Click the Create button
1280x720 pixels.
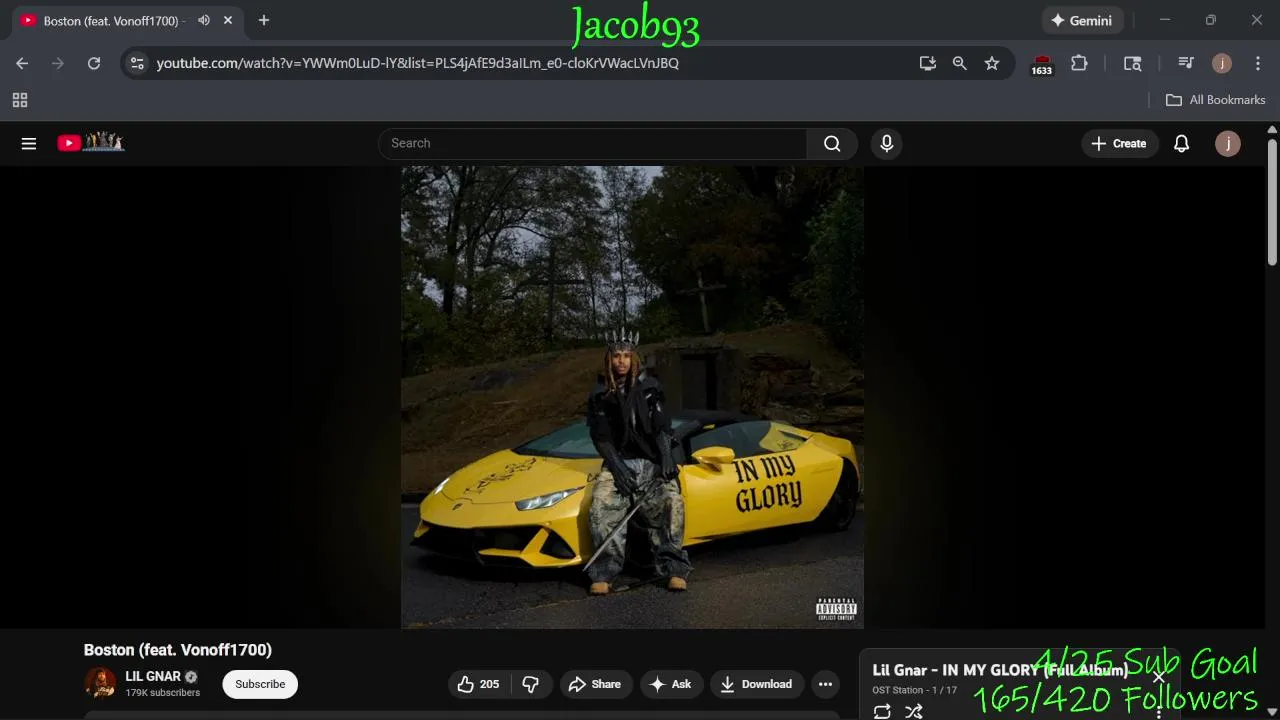pos(1118,143)
